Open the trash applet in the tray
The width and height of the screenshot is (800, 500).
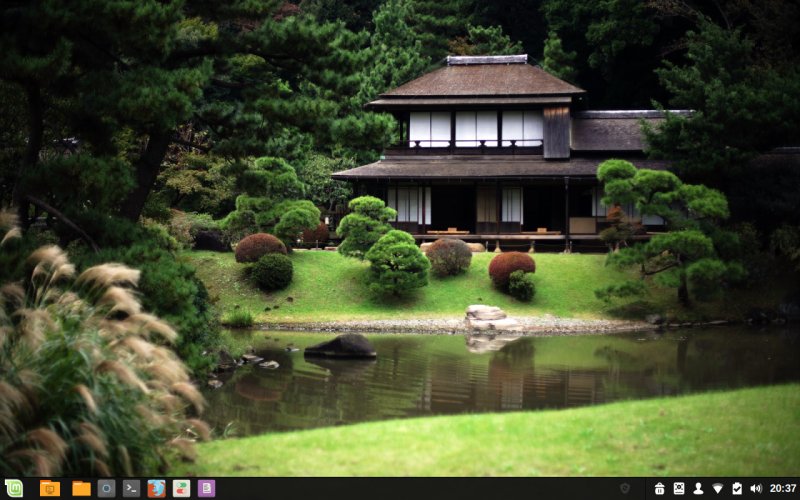click(x=659, y=488)
